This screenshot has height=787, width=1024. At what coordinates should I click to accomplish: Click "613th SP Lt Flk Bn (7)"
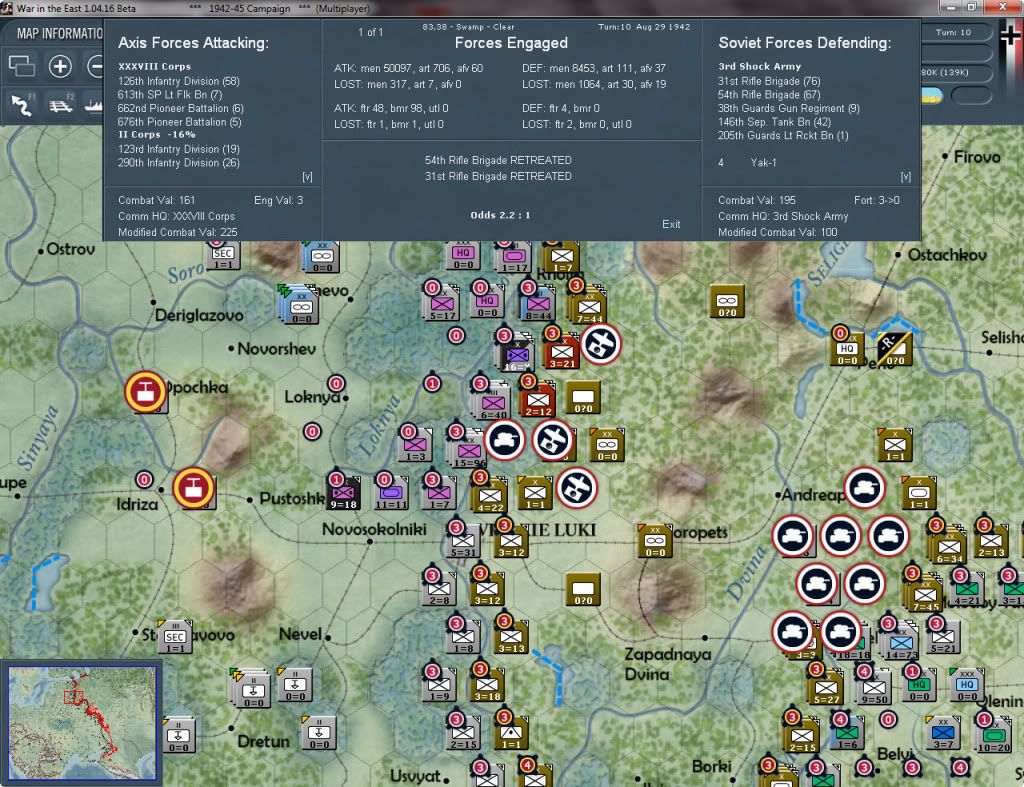(170, 95)
